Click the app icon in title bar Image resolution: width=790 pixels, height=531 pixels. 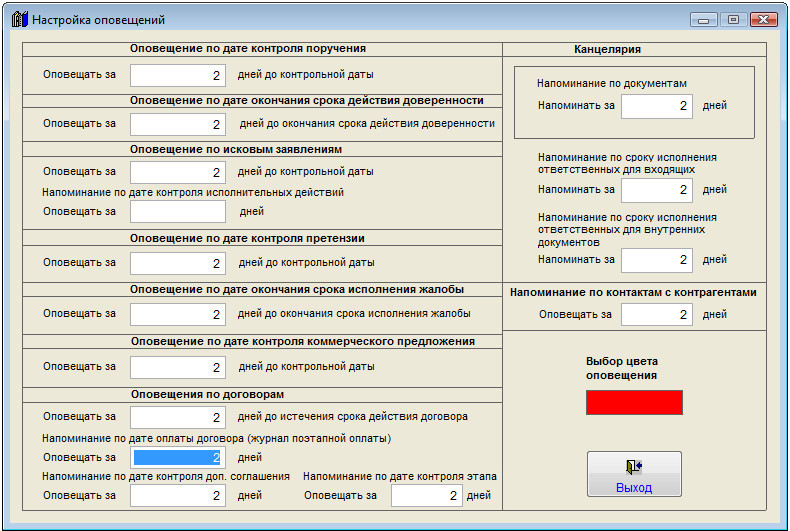[x=19, y=20]
